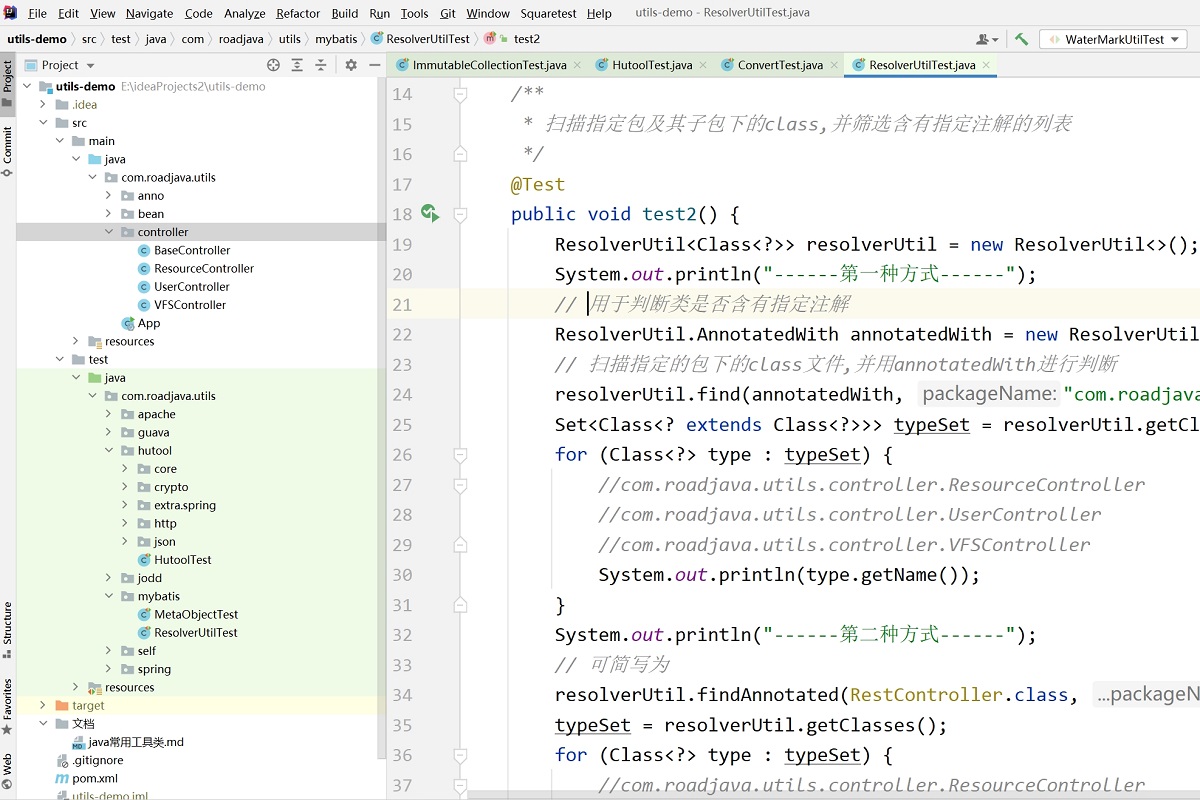Click the Collapse All icon in Project panel

tap(321, 65)
